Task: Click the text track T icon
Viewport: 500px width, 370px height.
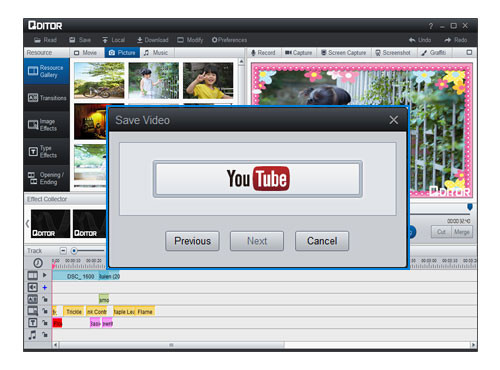Action: tap(33, 323)
